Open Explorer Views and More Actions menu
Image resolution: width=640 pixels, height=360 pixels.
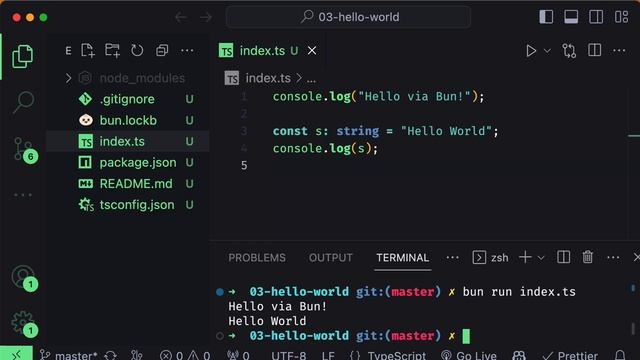[x=187, y=51]
